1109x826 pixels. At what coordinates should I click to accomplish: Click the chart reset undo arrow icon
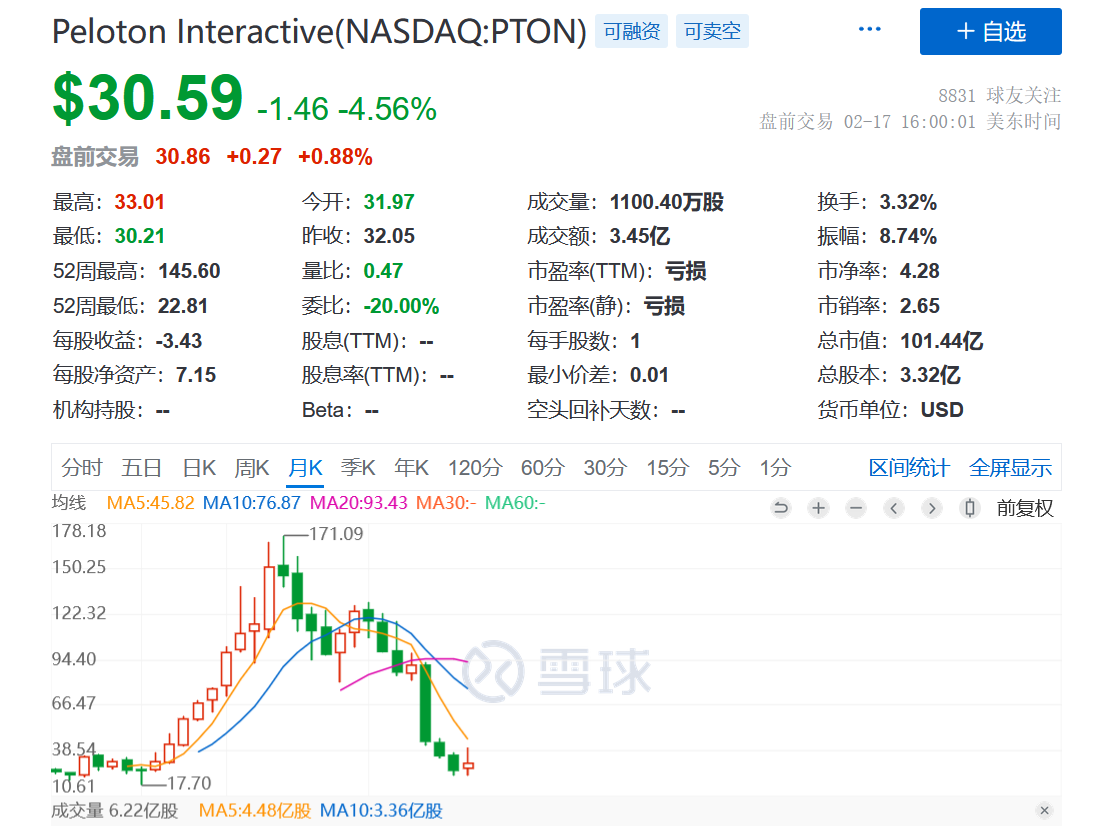tap(781, 508)
